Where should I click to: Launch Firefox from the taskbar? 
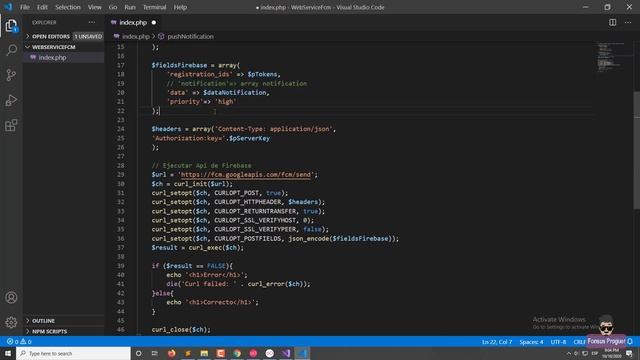click(171, 353)
